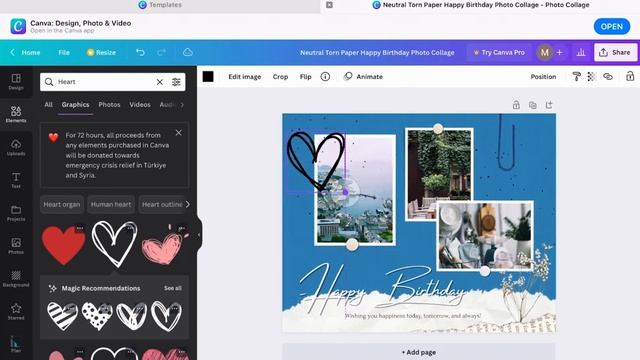Screen dimensions: 640x360
Task: Open the Starred sidebar panel
Action: point(16,312)
